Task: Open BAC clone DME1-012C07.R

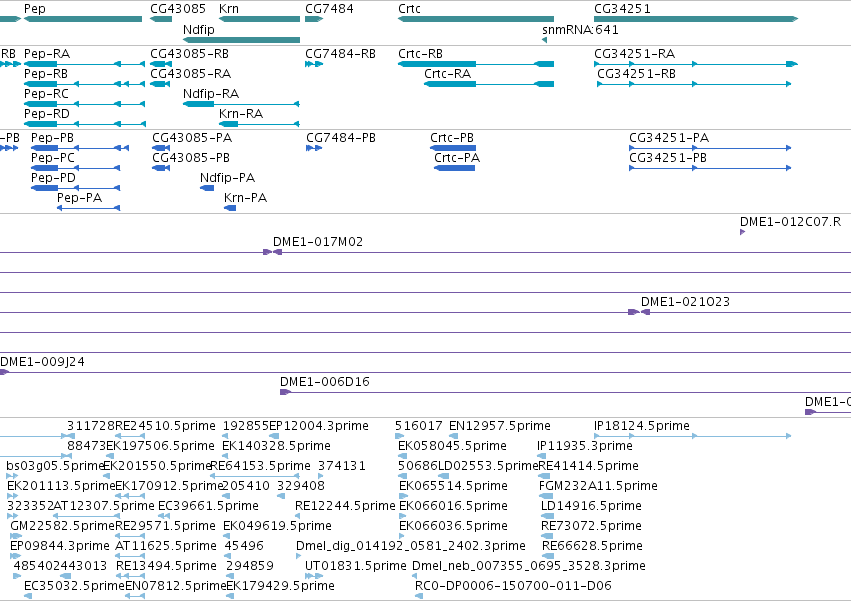Action: [x=790, y=222]
